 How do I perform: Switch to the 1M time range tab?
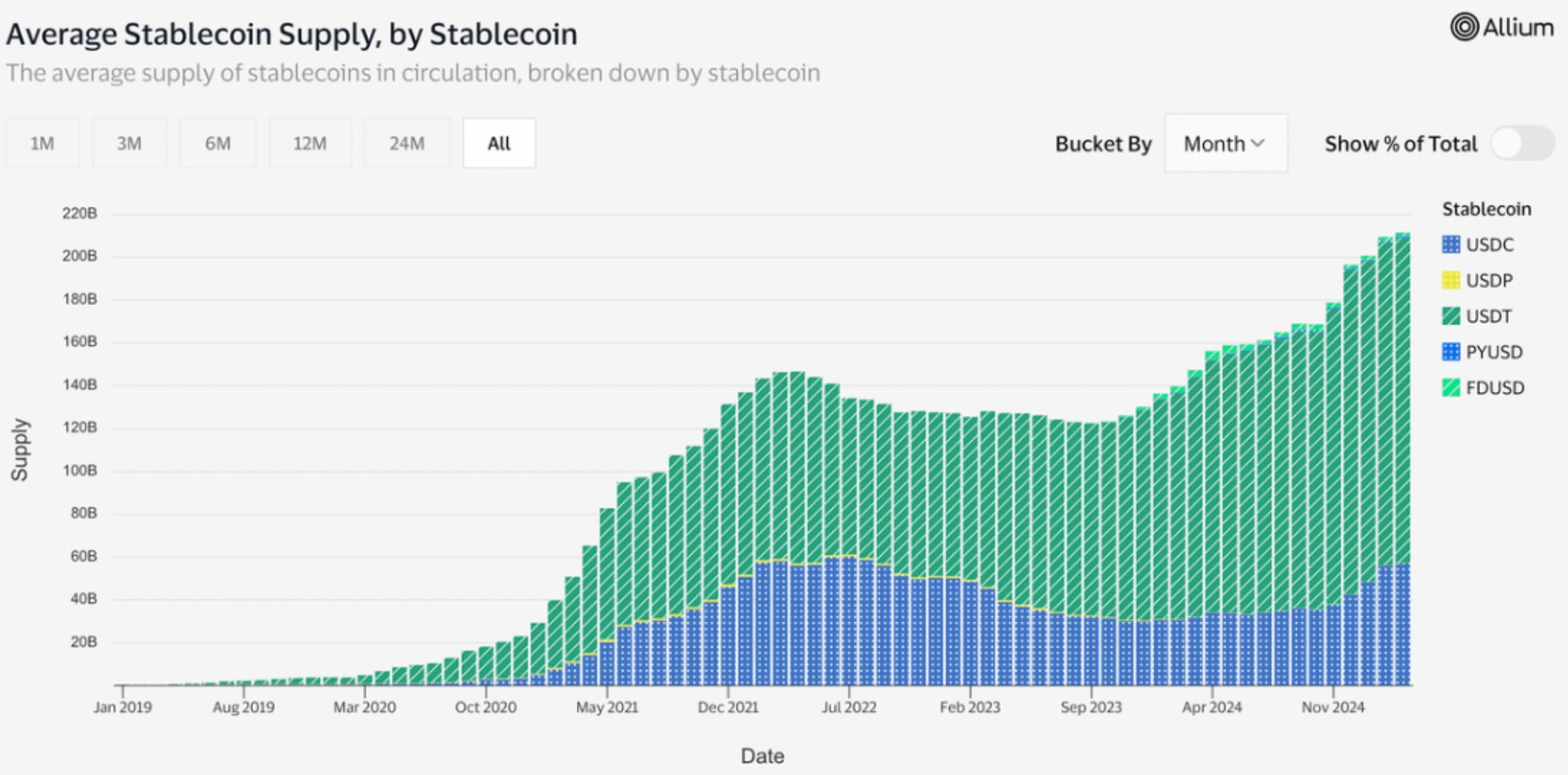43,143
